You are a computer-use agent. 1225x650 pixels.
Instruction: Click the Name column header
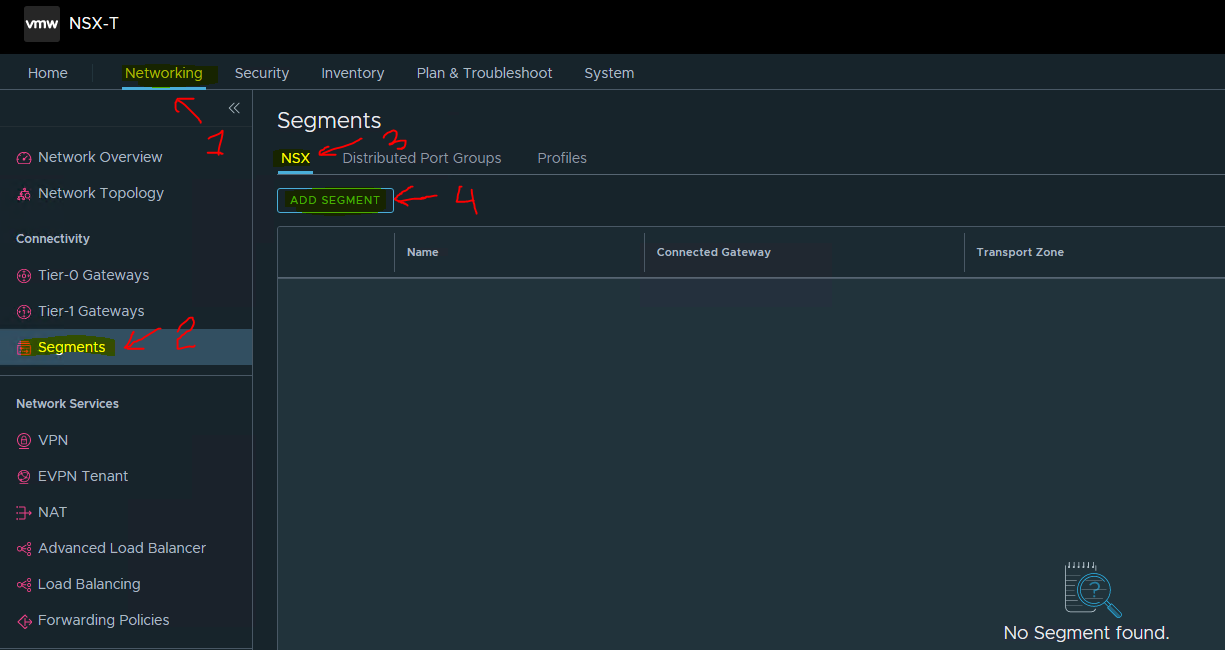[423, 252]
